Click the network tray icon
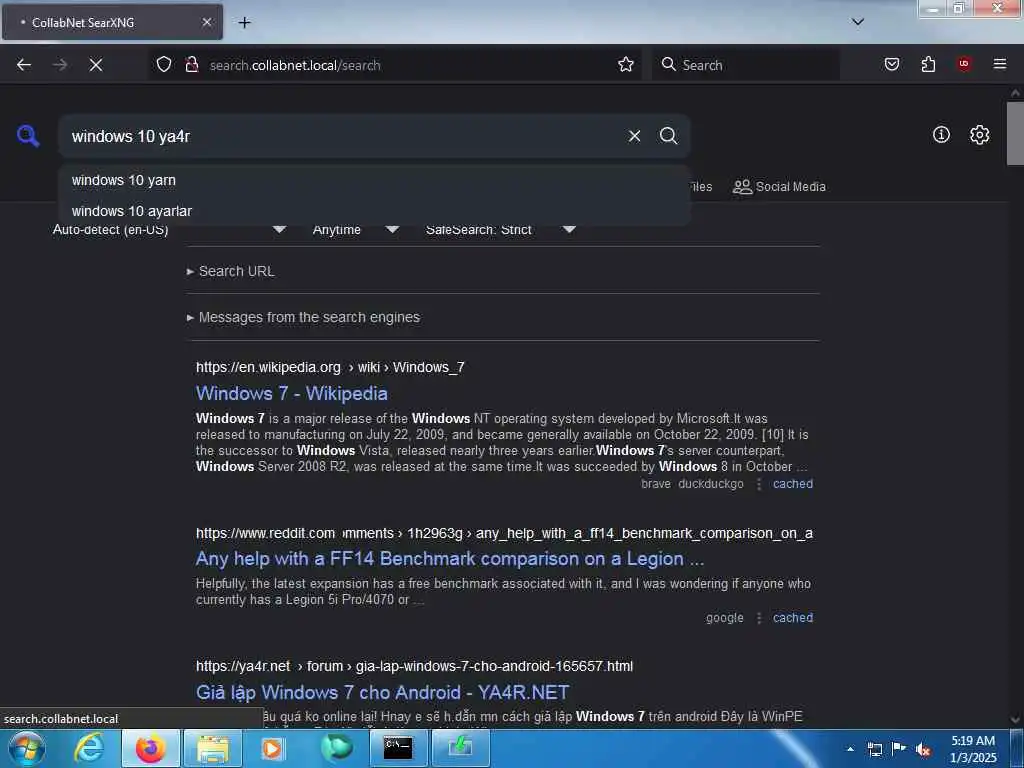The image size is (1024, 768). (x=874, y=750)
